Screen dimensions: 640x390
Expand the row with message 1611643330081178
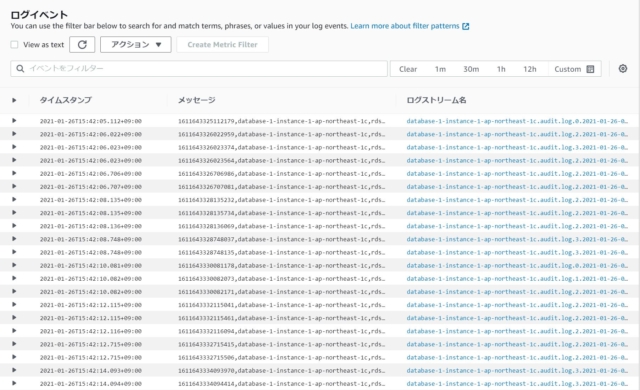(14, 265)
